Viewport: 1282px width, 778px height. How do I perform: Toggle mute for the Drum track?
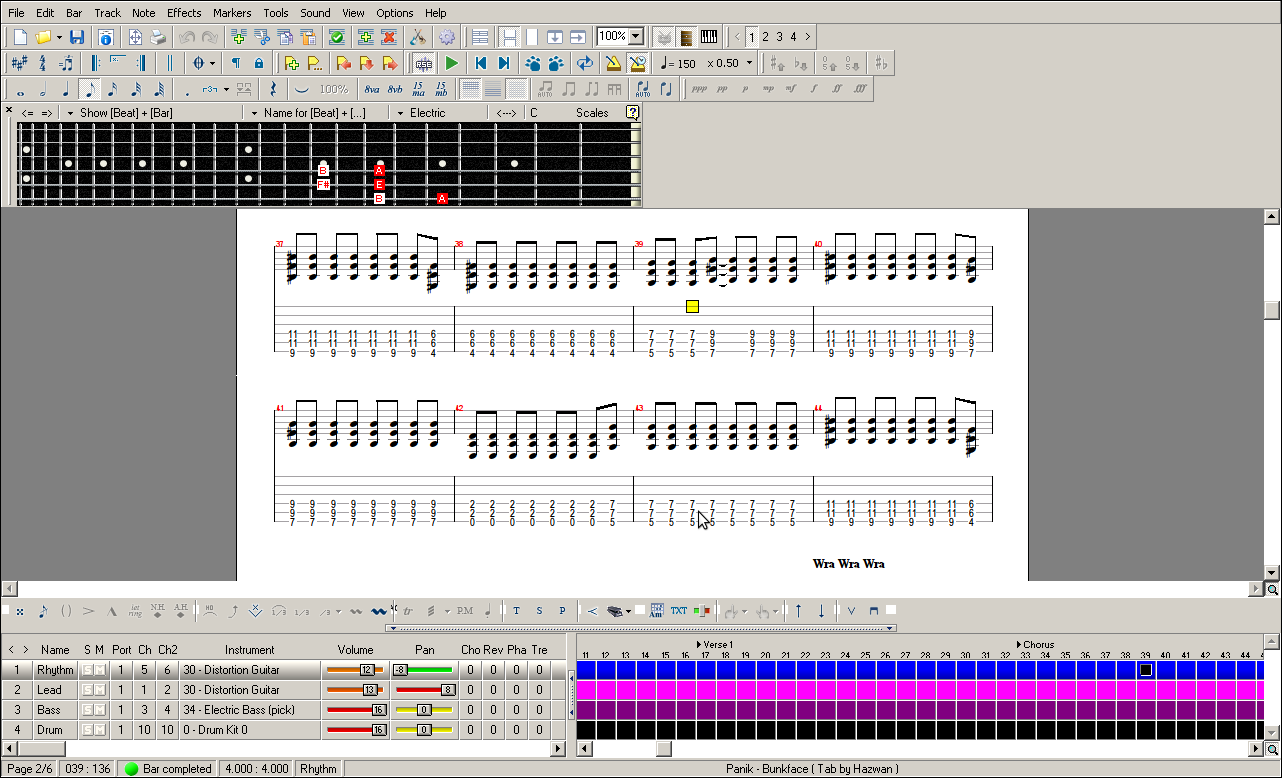[x=100, y=730]
